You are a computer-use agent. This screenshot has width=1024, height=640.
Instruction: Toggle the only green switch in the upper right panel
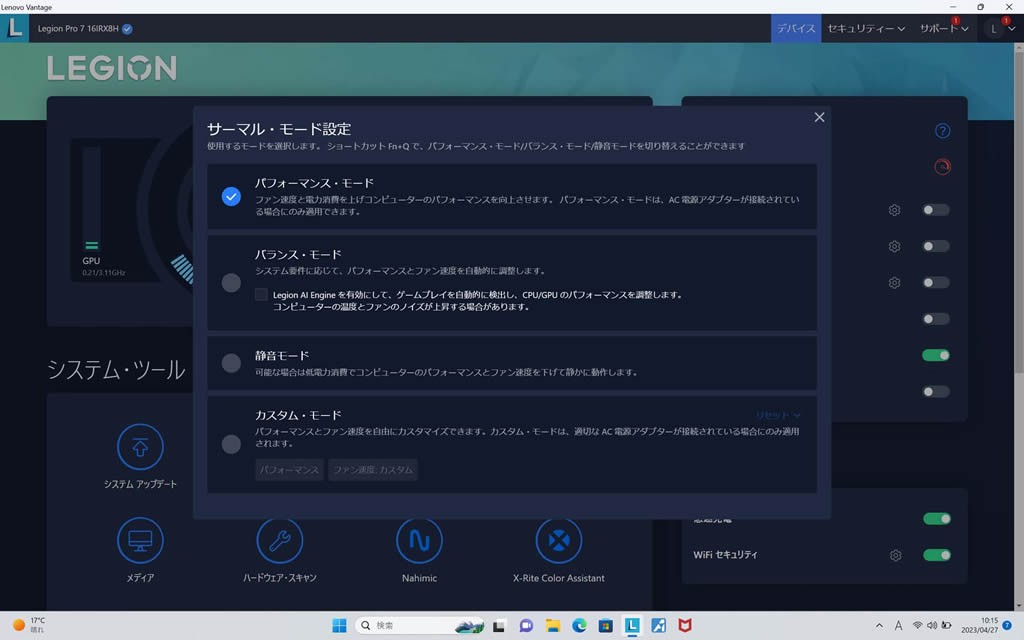pos(935,355)
